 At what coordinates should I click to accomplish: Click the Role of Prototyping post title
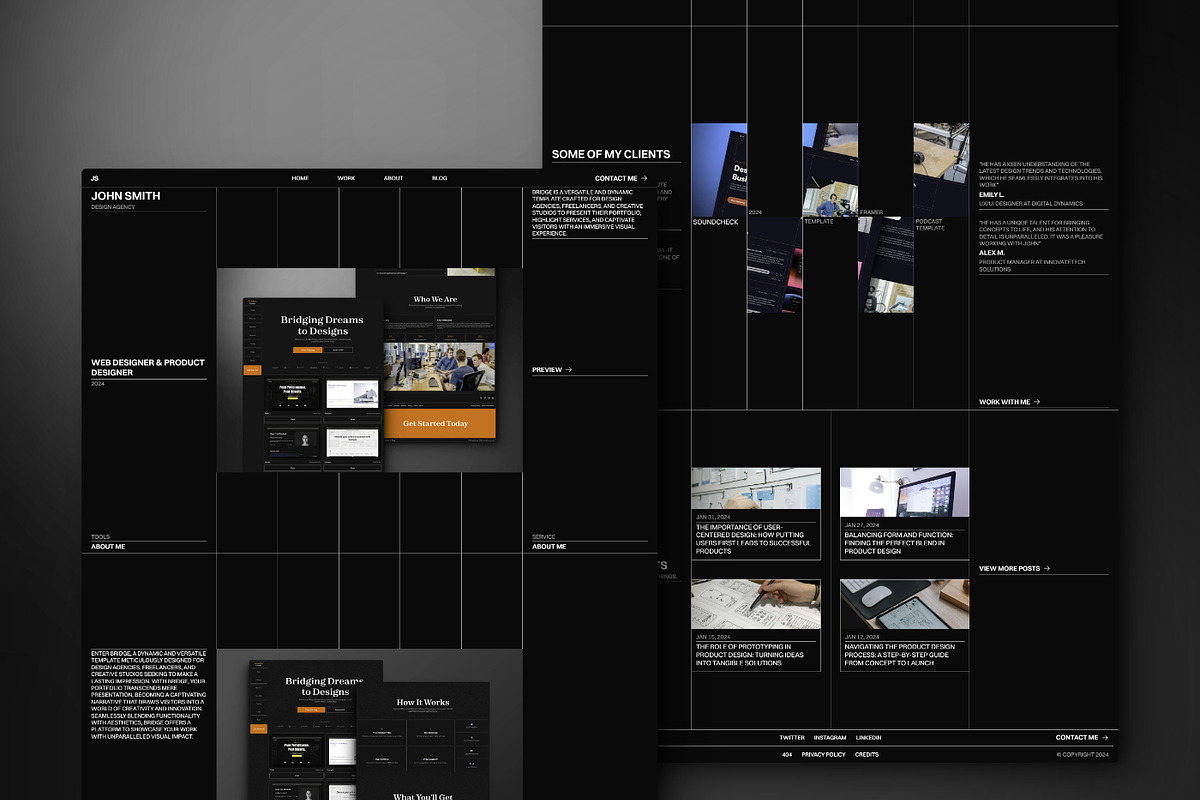point(752,655)
